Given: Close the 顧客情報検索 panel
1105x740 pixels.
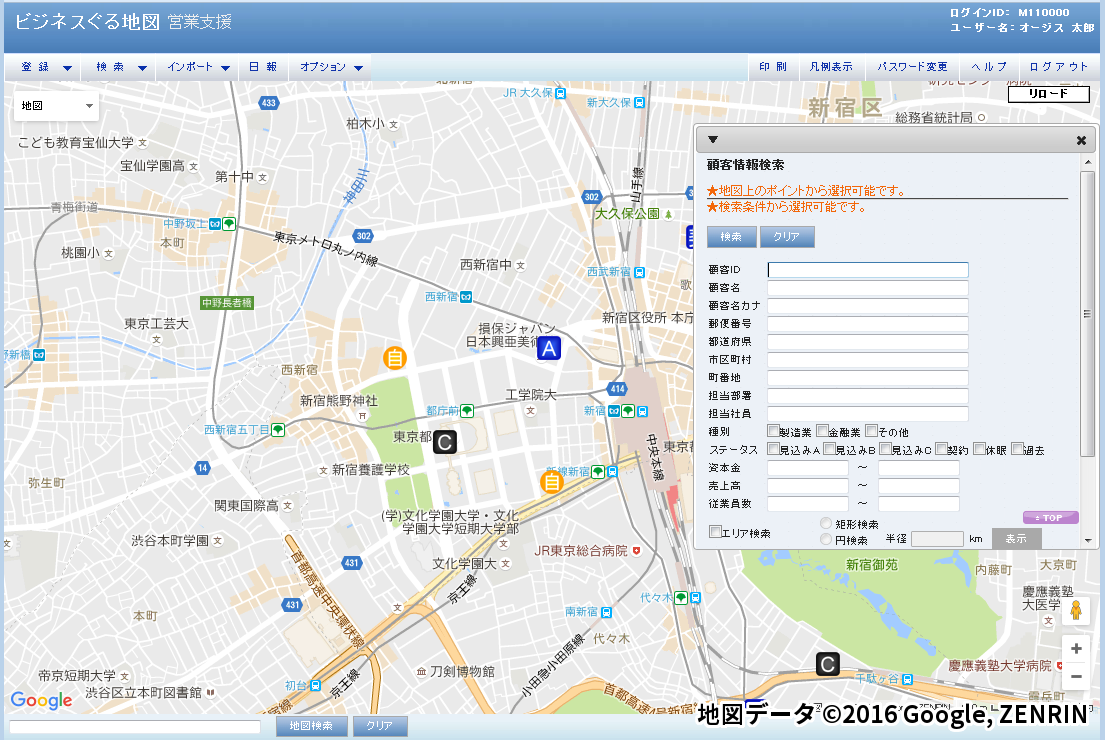Looking at the screenshot, I should click(x=1081, y=140).
